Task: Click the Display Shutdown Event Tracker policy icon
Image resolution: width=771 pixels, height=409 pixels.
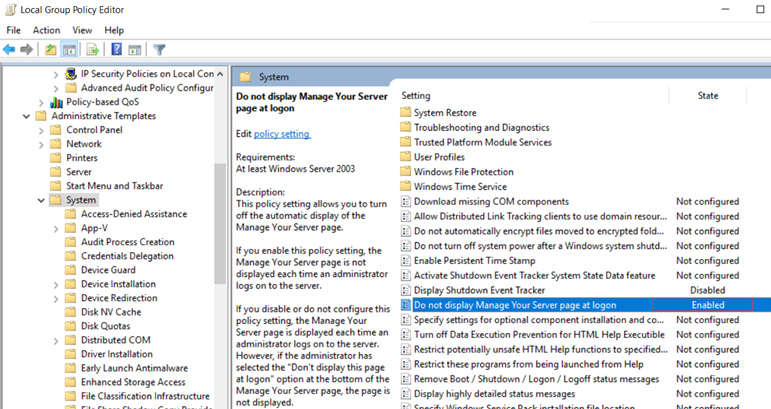Action: pyautogui.click(x=406, y=290)
